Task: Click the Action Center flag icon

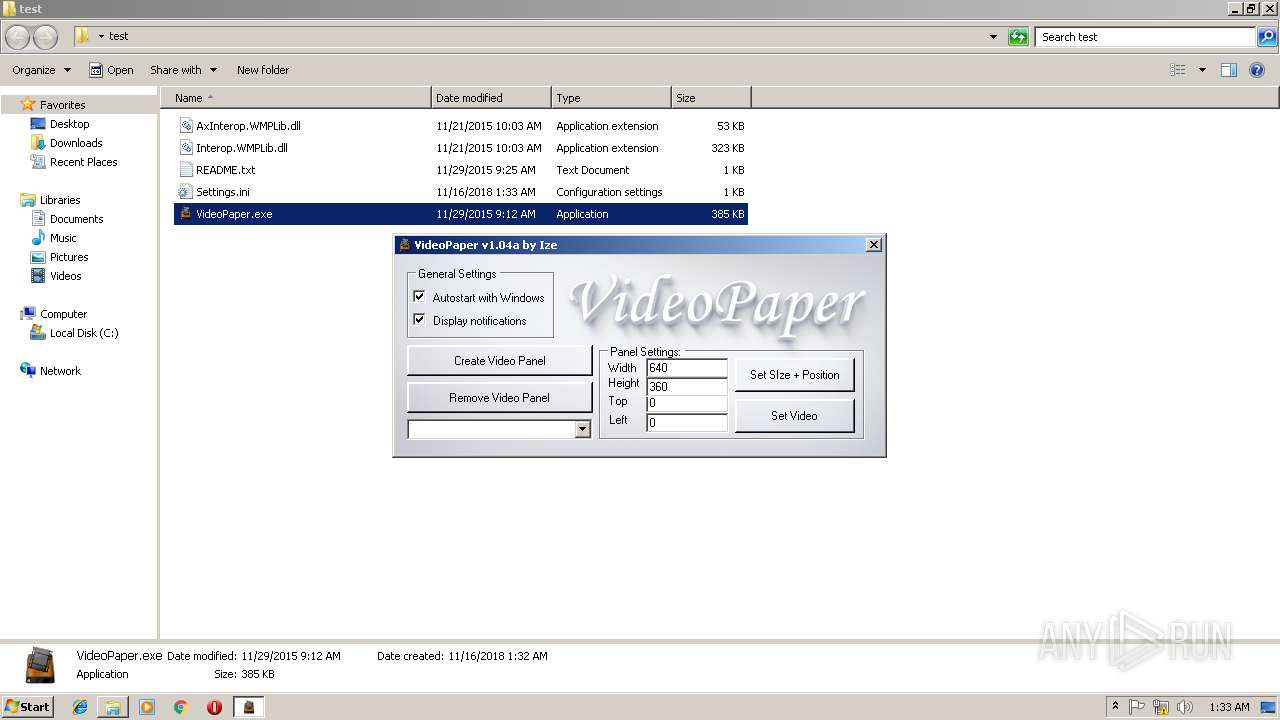Action: click(1137, 707)
